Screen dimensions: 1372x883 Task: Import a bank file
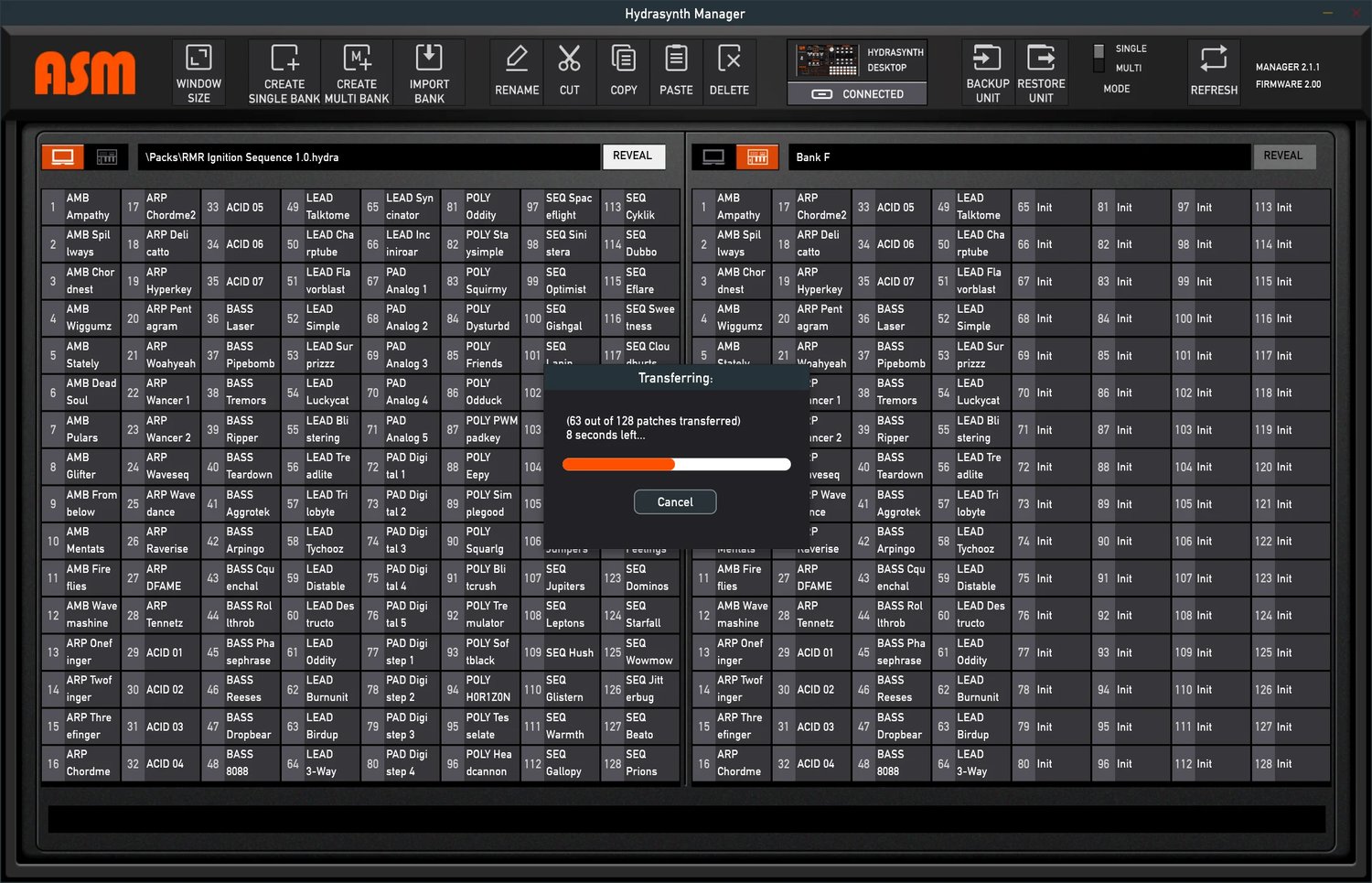point(429,72)
